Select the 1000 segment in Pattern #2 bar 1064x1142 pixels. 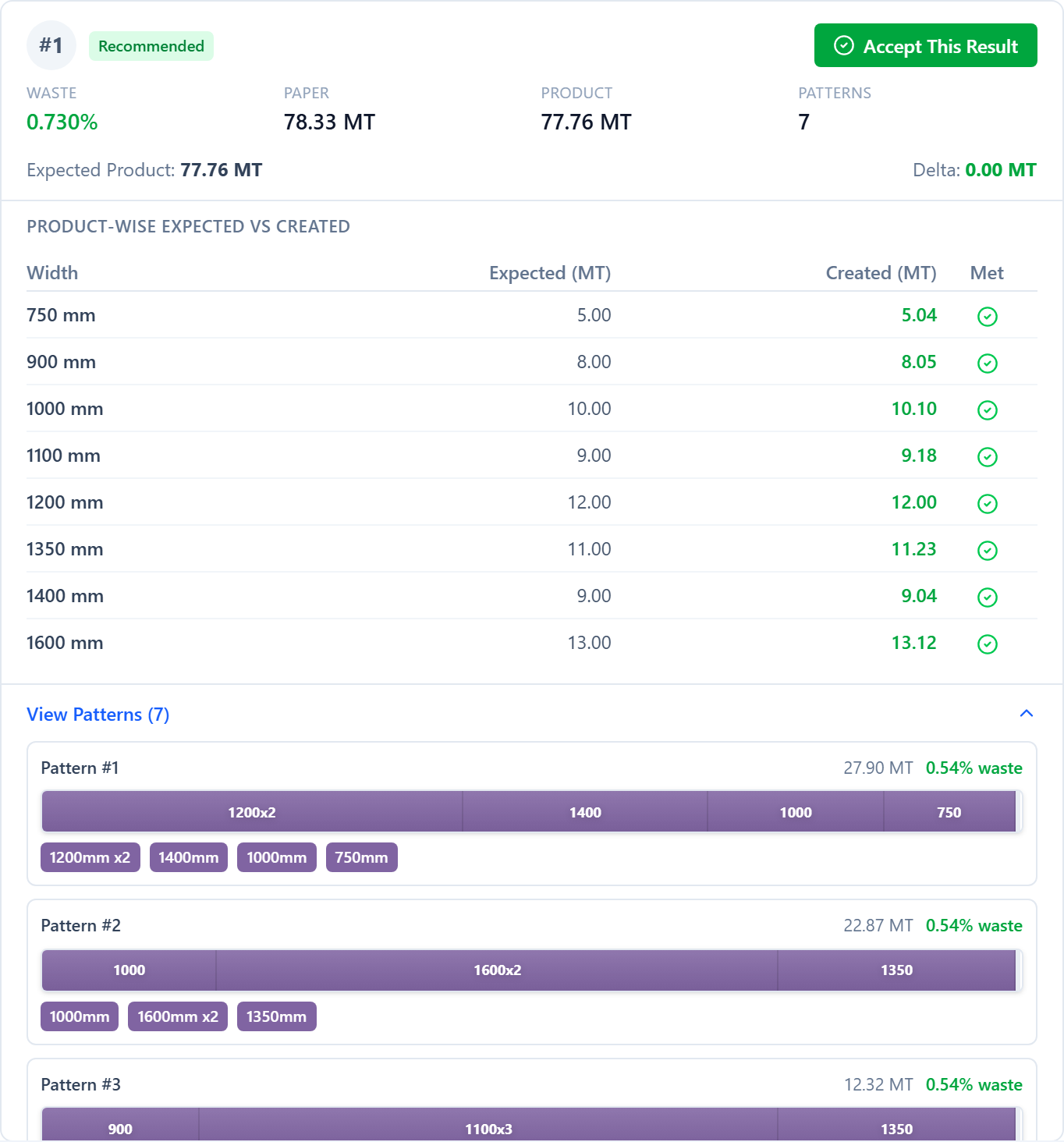tap(129, 970)
